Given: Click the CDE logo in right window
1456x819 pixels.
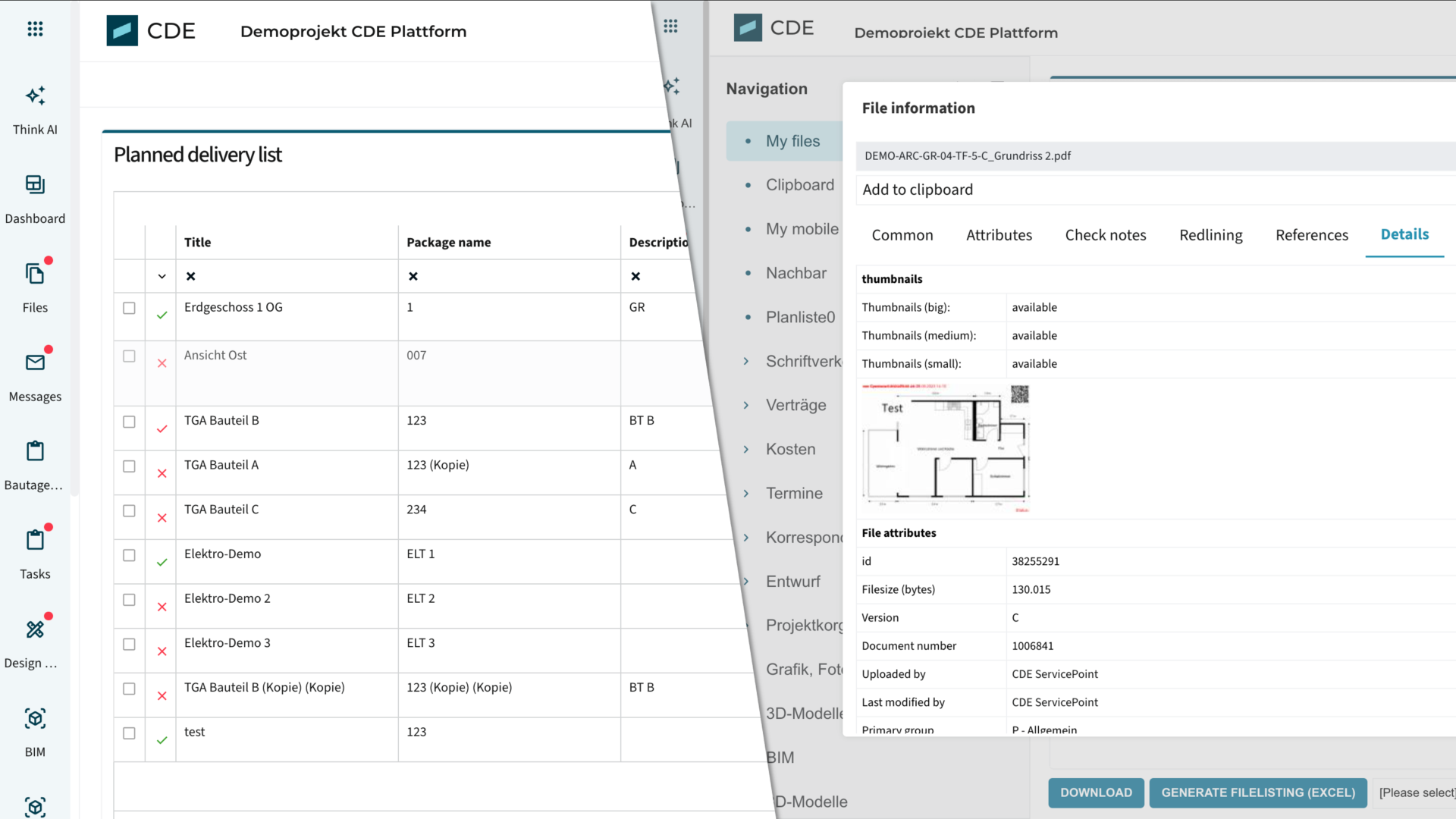Looking at the screenshot, I should coord(773,28).
